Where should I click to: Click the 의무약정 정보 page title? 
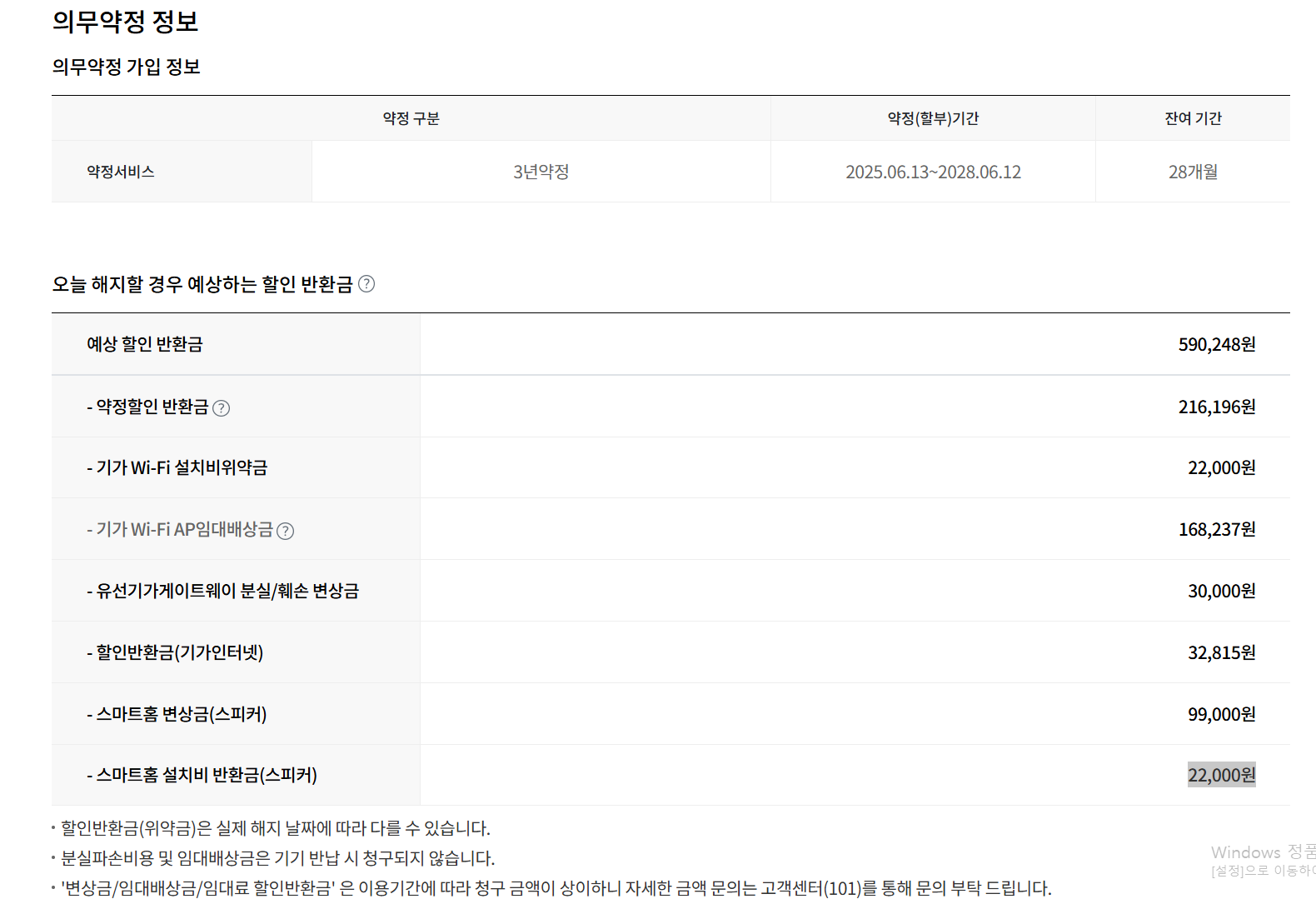coord(125,22)
